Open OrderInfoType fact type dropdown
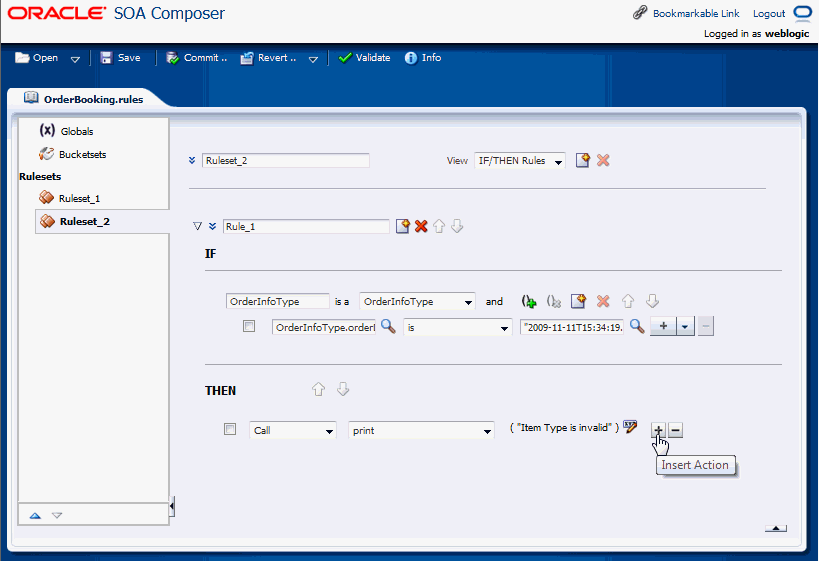The height and width of the screenshot is (561, 819). click(x=417, y=301)
